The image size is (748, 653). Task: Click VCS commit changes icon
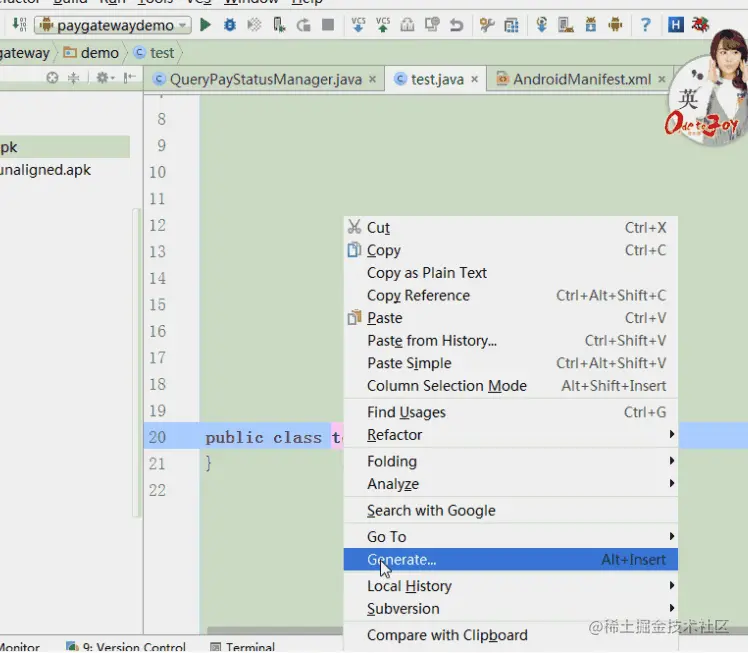[383, 24]
